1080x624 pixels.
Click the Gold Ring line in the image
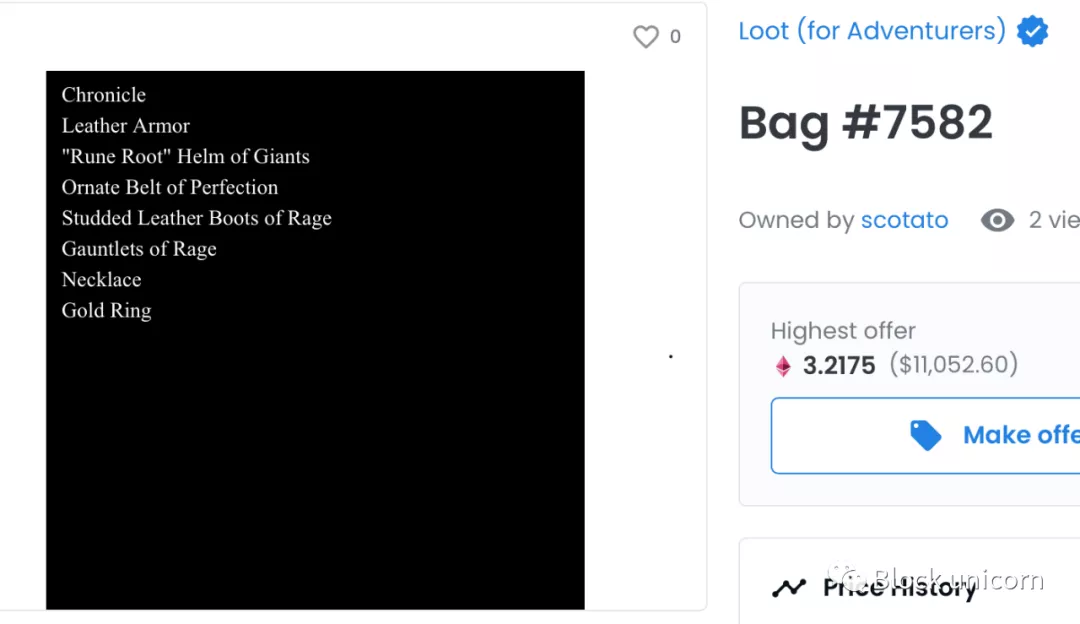click(x=107, y=310)
